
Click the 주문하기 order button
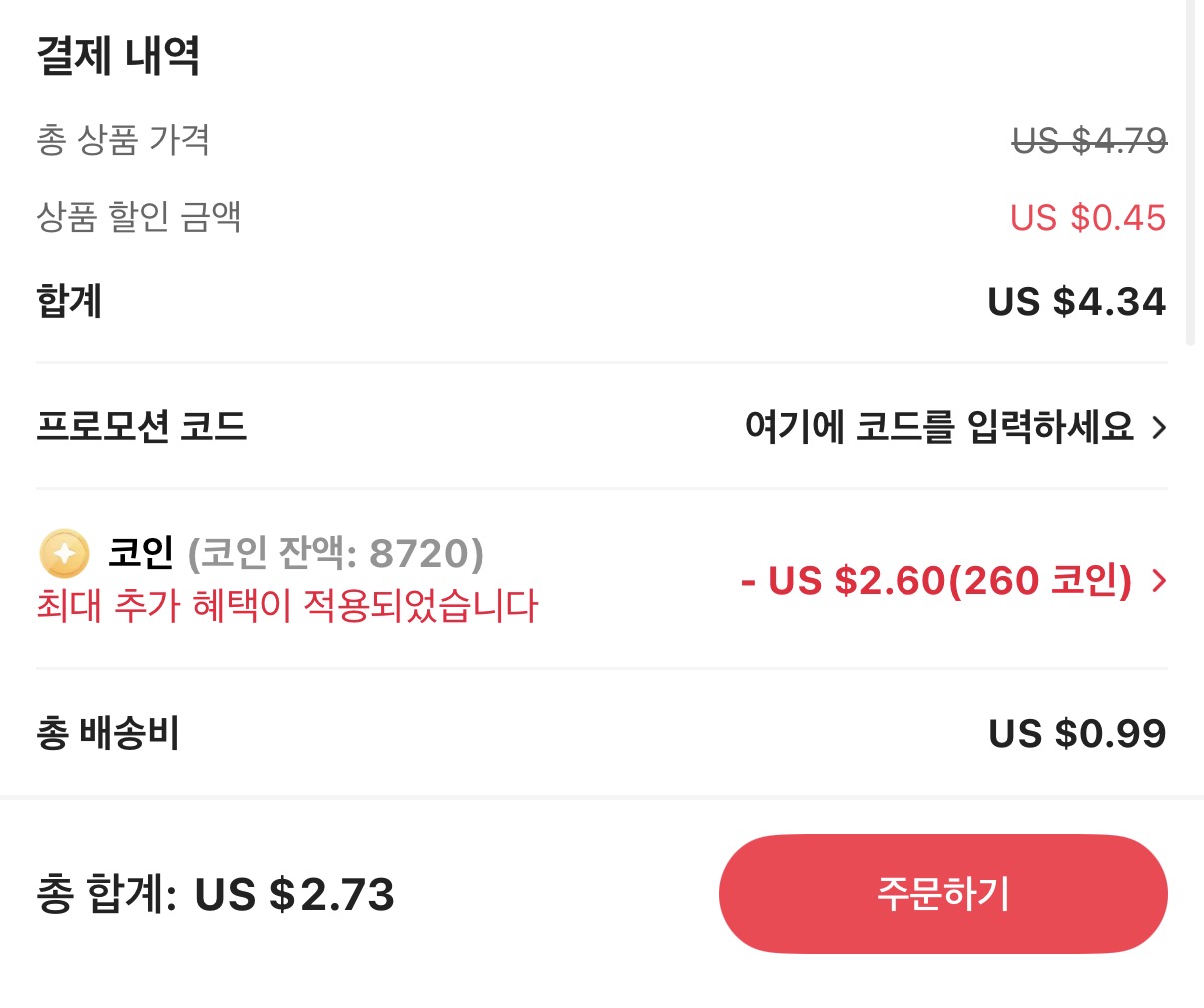[x=942, y=894]
